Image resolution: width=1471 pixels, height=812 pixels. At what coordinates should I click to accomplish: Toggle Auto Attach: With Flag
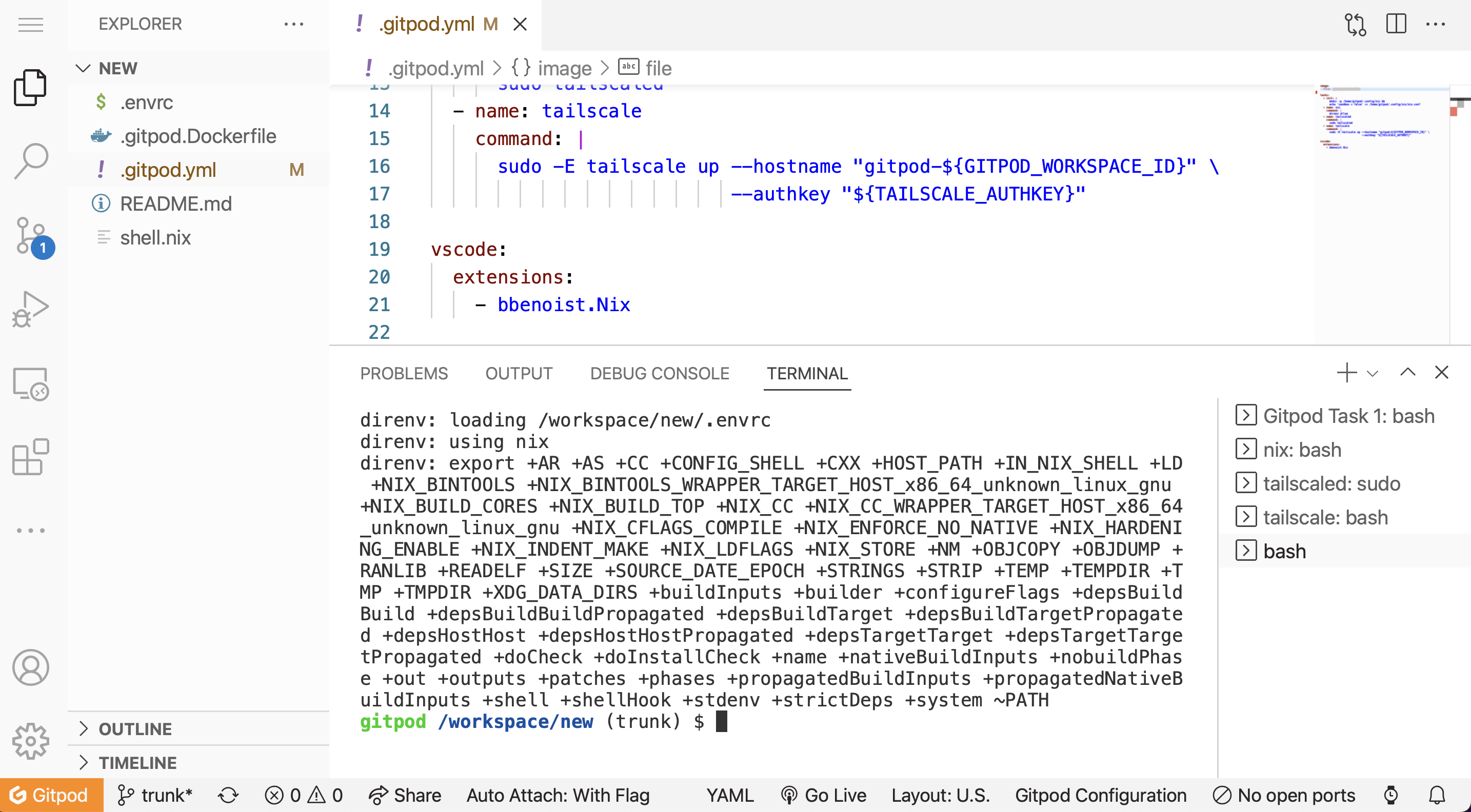tap(558, 795)
